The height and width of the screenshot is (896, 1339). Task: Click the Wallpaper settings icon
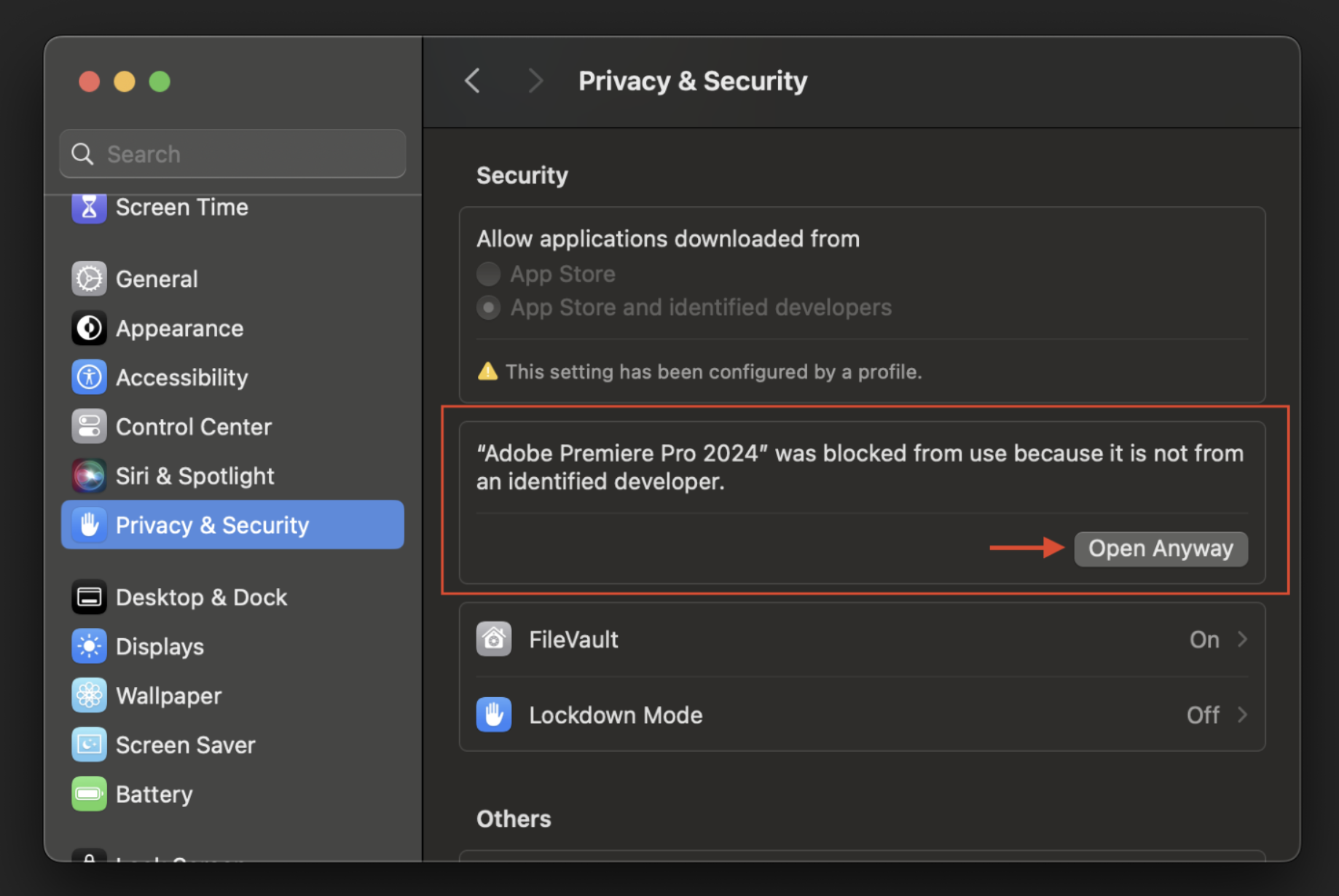[x=89, y=696]
